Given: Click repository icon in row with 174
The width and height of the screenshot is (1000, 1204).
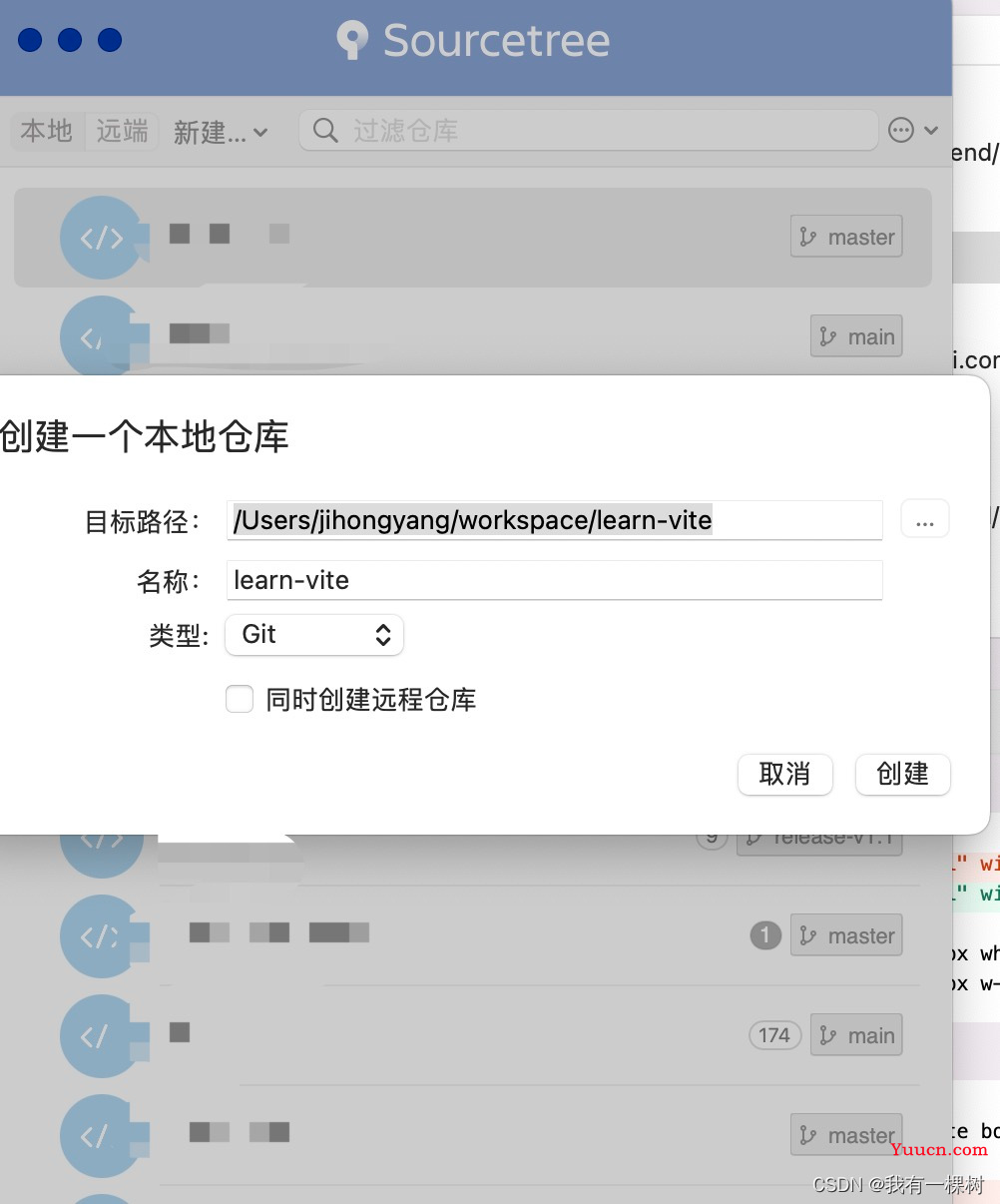Looking at the screenshot, I should point(102,1036).
